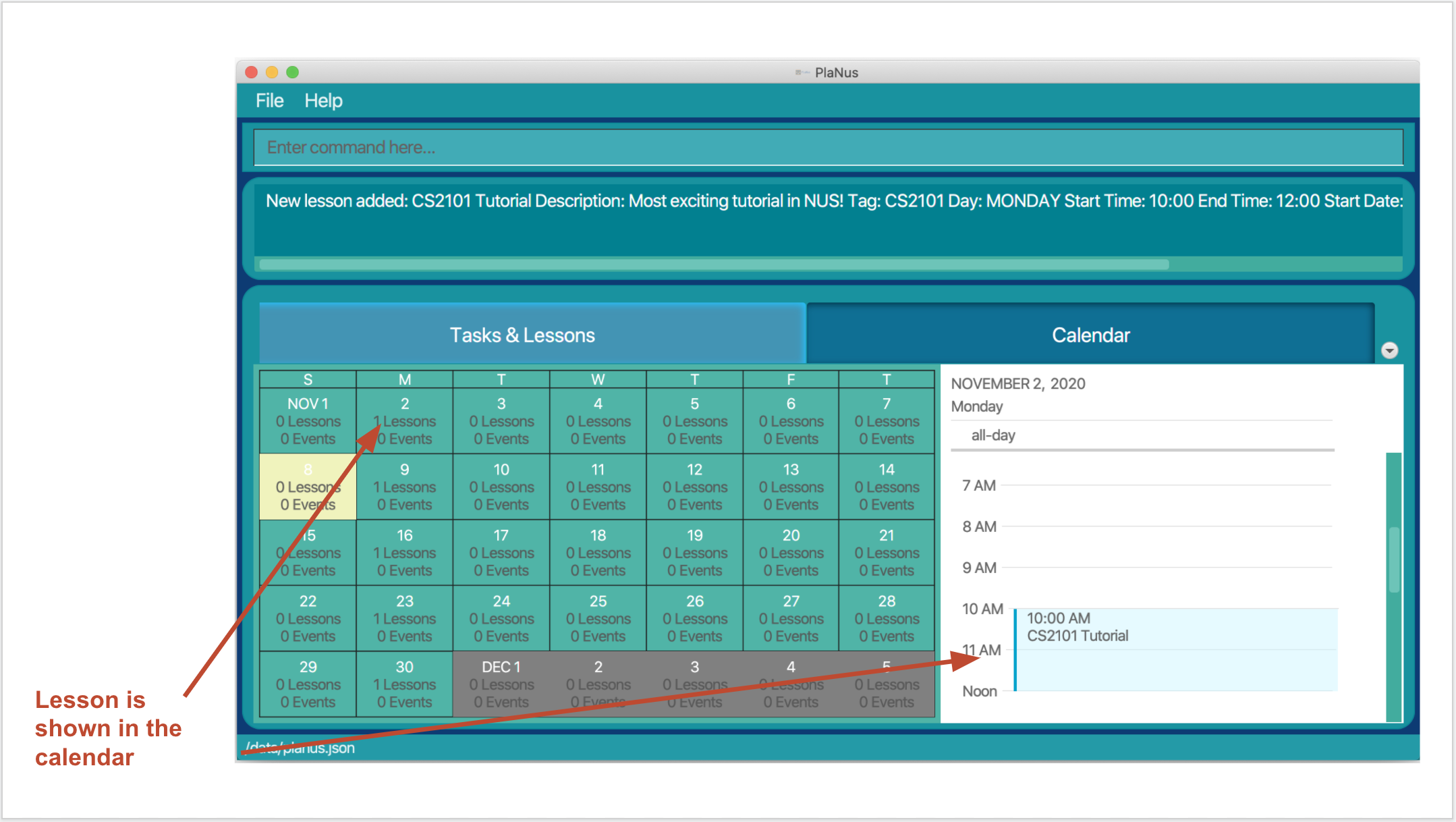Select November 26 calendar cell
Viewport: 1456px width, 822px height.
point(694,618)
